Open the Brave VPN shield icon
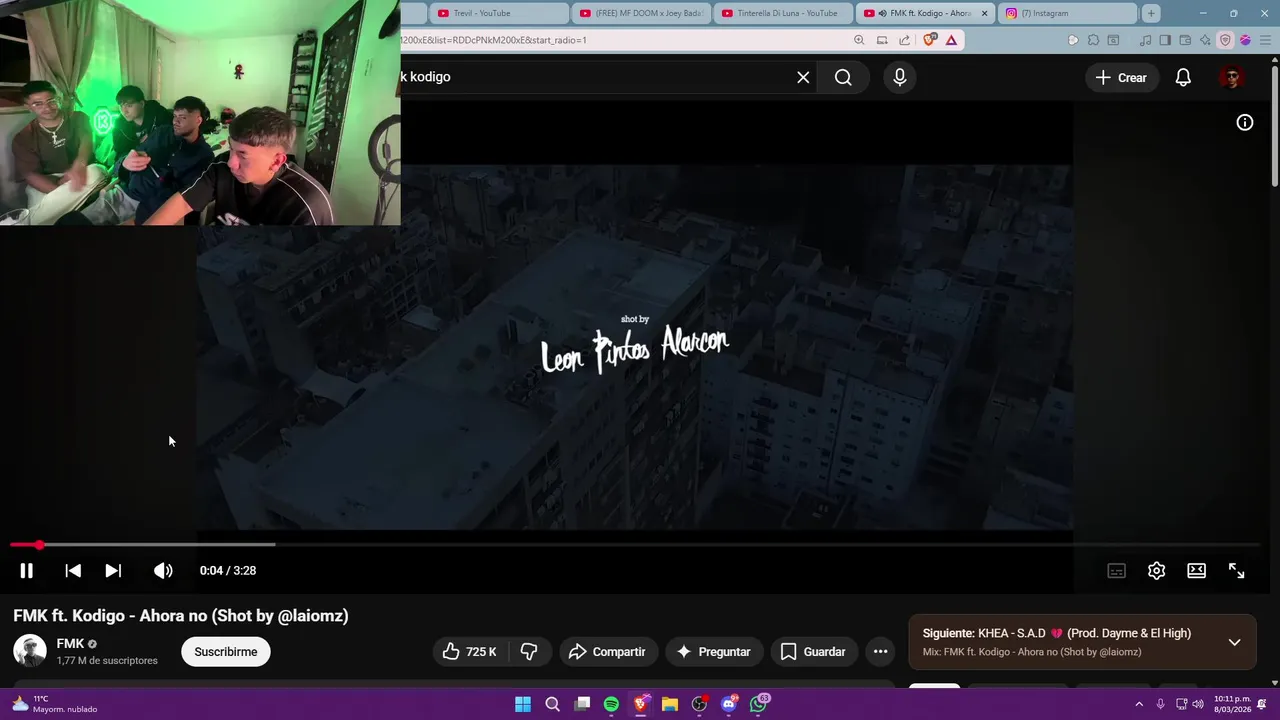Viewport: 1280px width, 720px height. [x=1225, y=40]
